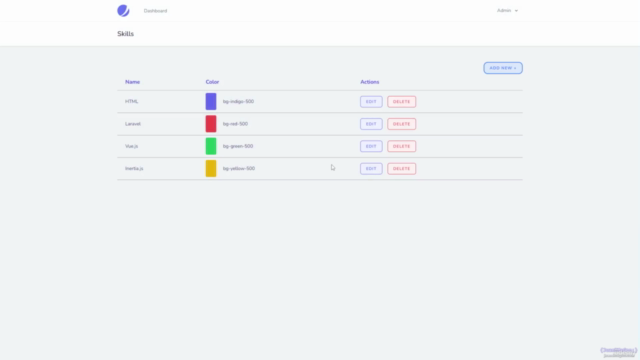Open the Dashboard nav link
Image resolution: width=640 pixels, height=360 pixels.
155,11
